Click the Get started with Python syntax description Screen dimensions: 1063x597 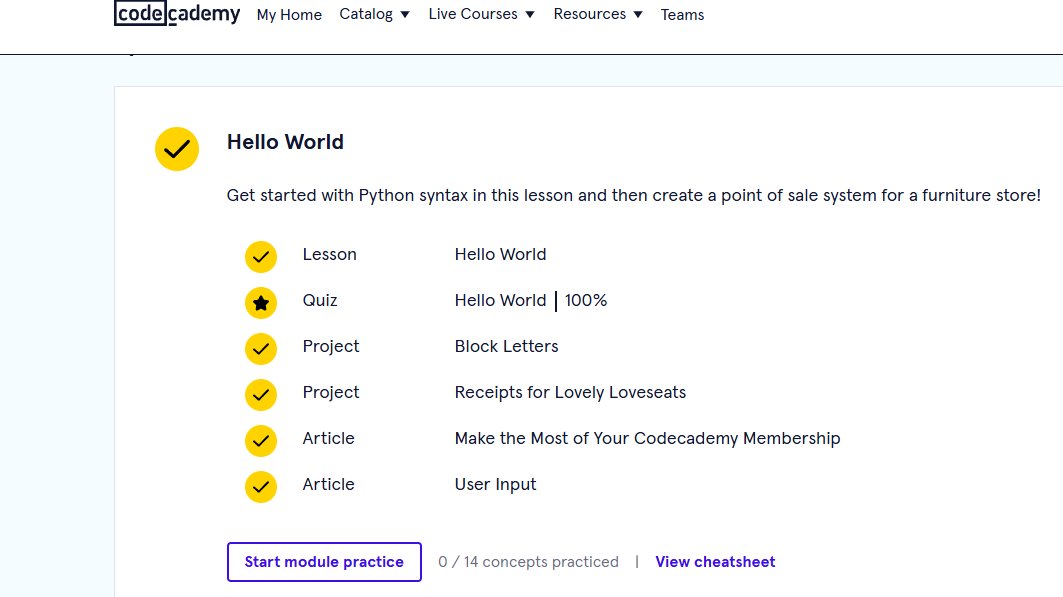[x=633, y=195]
